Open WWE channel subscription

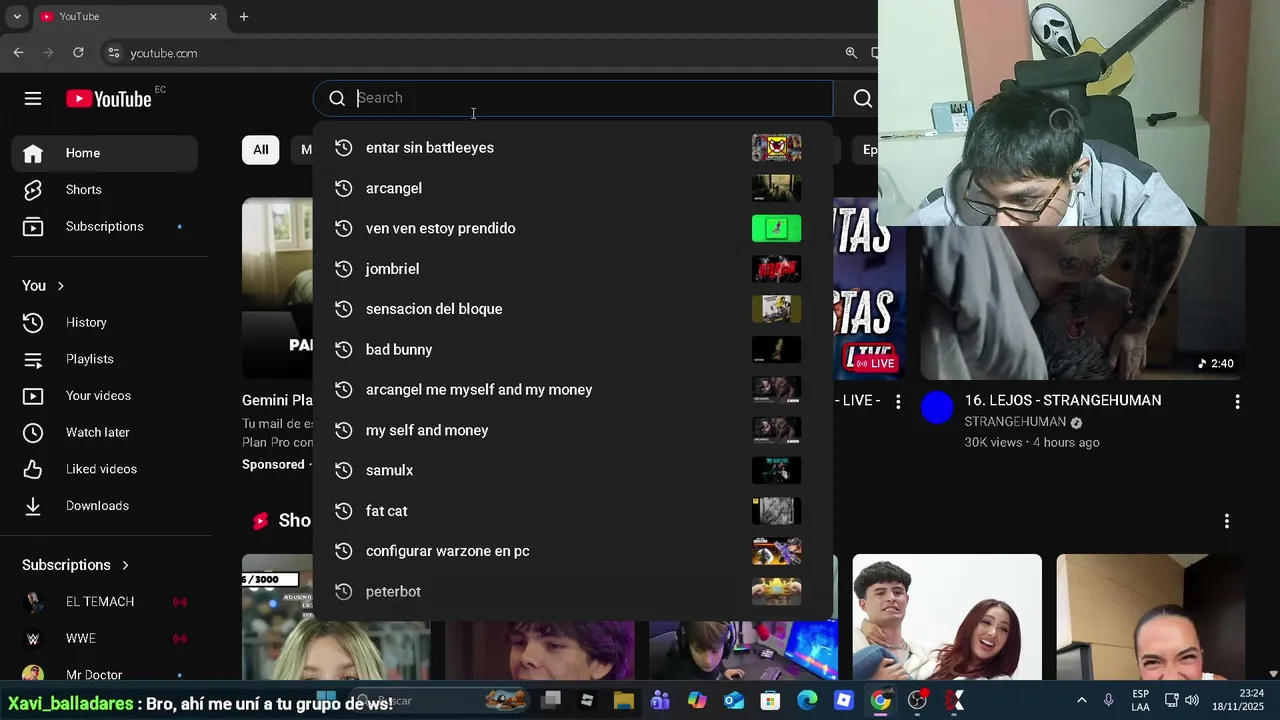105,638
